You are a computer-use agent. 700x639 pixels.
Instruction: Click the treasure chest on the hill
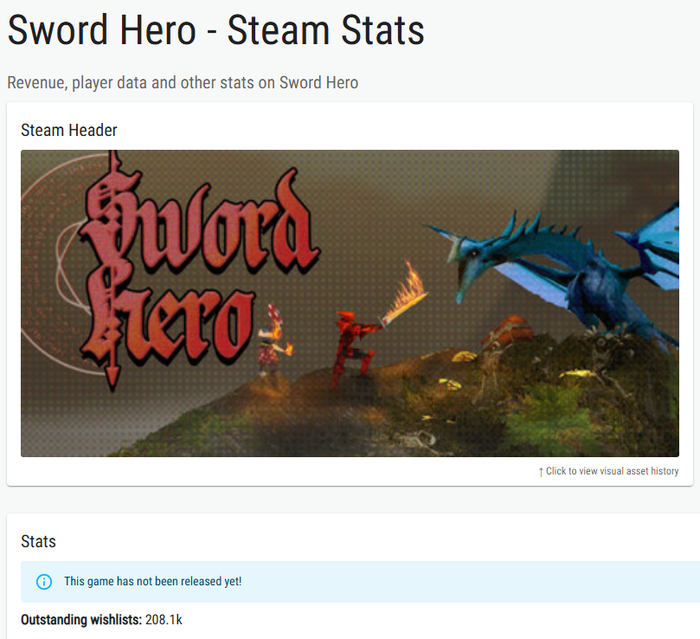pyautogui.click(x=508, y=332)
